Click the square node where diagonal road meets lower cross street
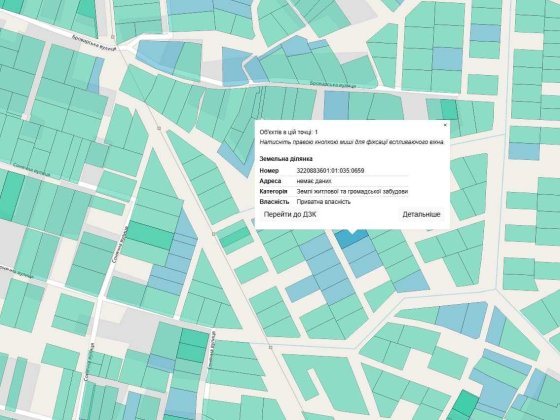 click(x=270, y=347)
